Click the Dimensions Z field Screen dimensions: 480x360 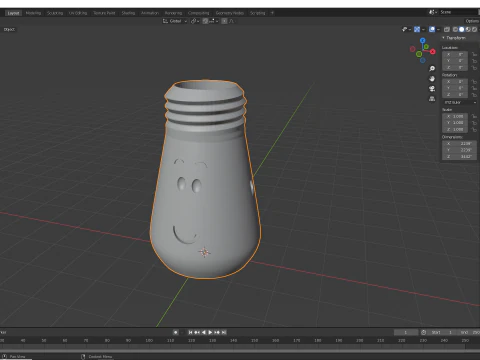point(459,156)
